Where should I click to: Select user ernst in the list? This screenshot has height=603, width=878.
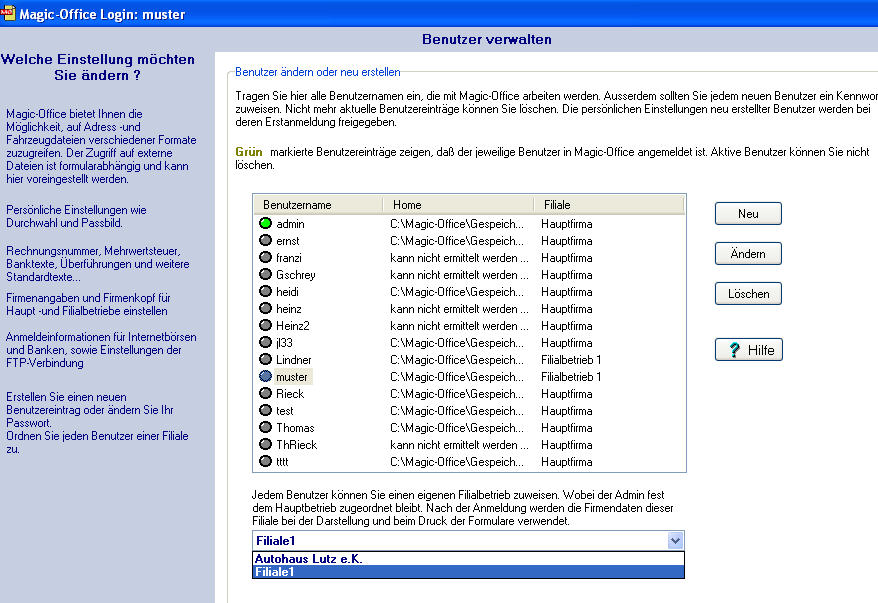[x=288, y=241]
